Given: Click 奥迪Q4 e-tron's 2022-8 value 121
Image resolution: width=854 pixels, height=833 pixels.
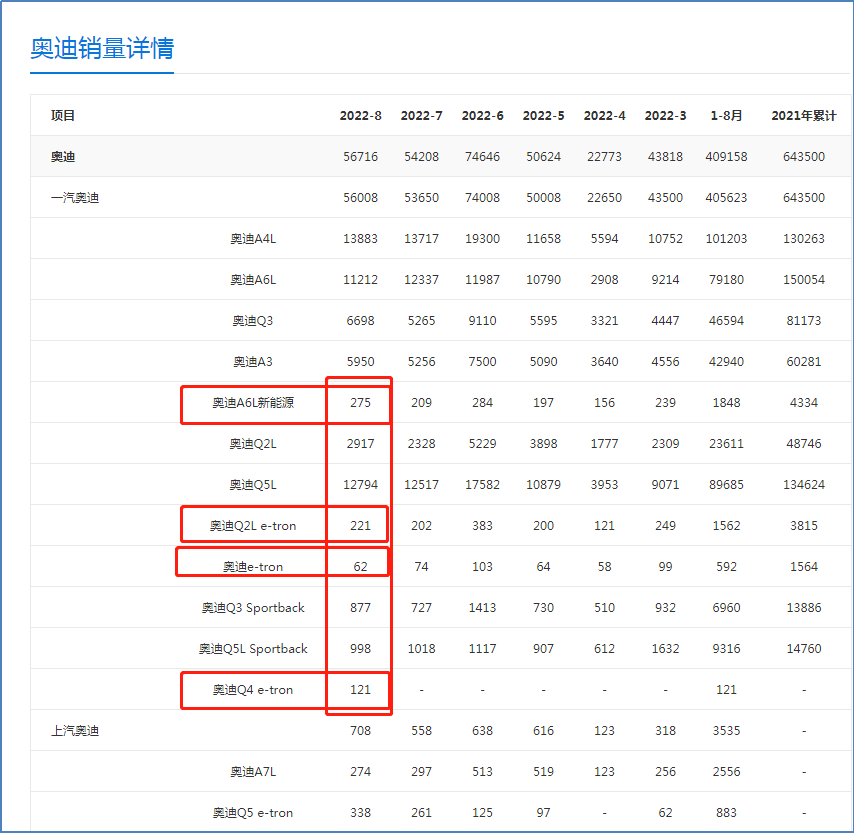Looking at the screenshot, I should point(361,690).
